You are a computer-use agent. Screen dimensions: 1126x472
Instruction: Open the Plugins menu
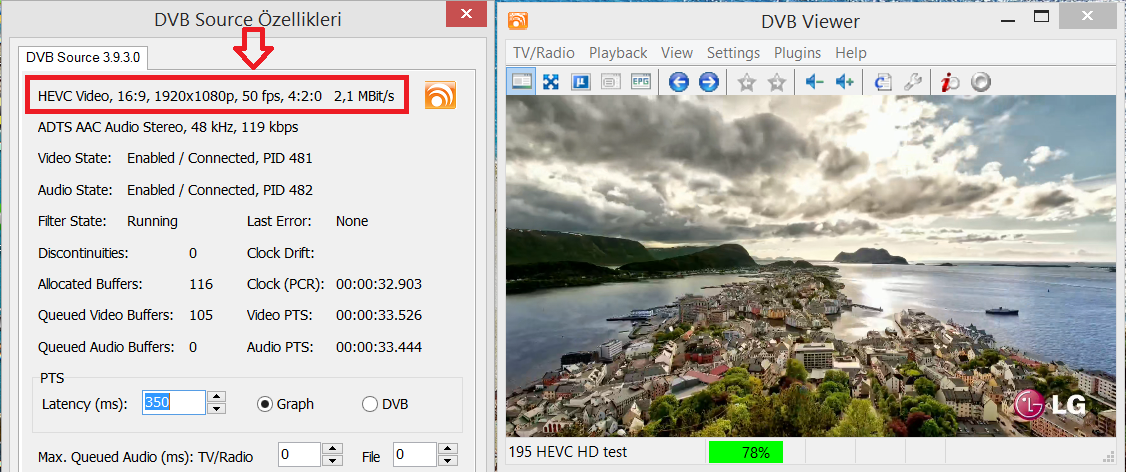click(x=797, y=52)
